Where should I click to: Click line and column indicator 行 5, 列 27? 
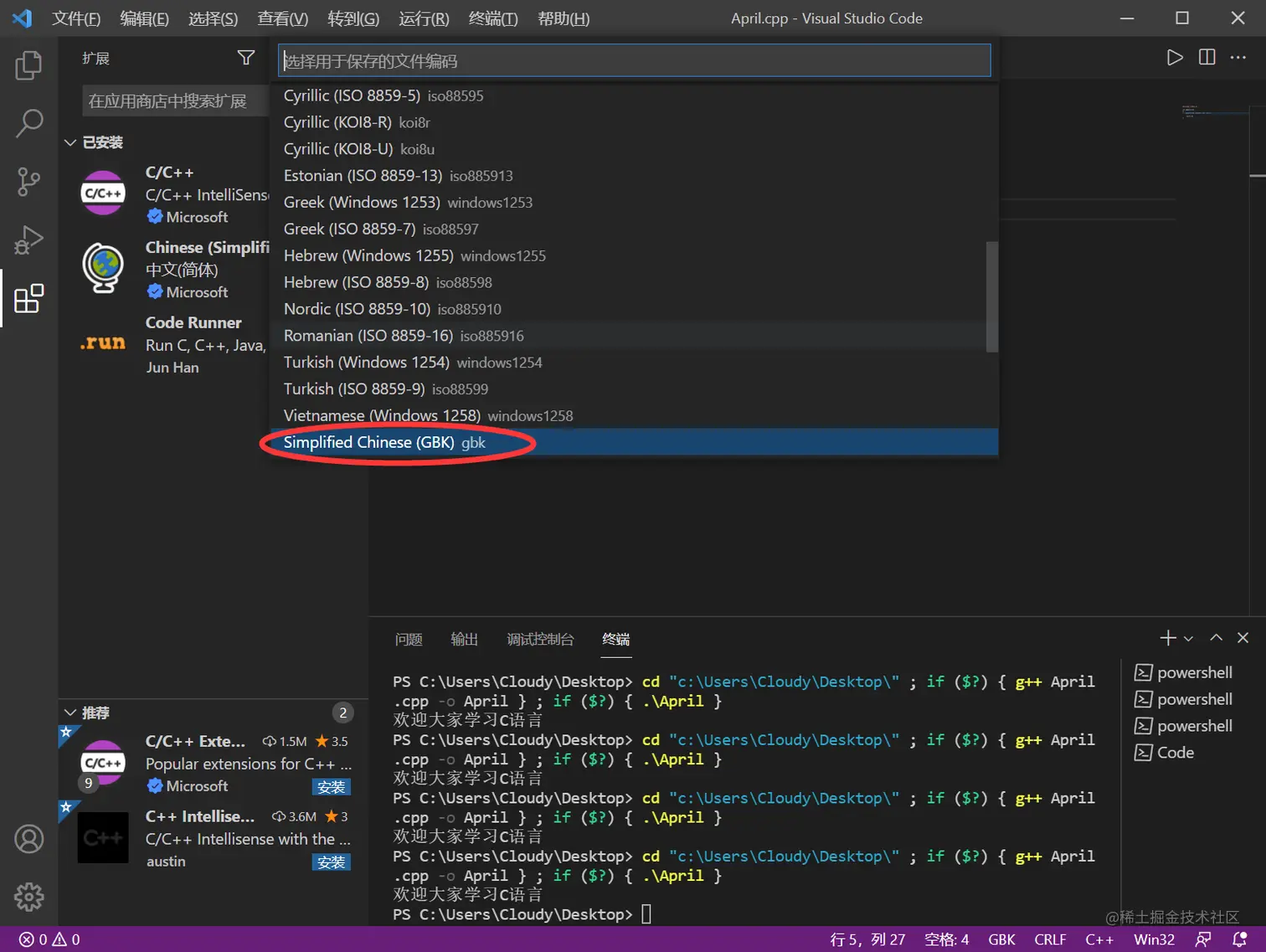pyautogui.click(x=867, y=939)
